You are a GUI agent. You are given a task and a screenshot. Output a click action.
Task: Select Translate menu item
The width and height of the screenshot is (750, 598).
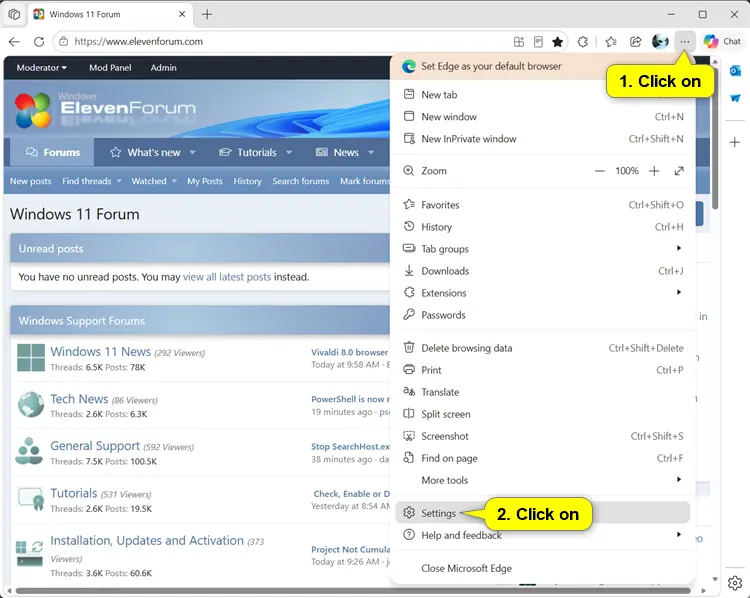click(543, 392)
